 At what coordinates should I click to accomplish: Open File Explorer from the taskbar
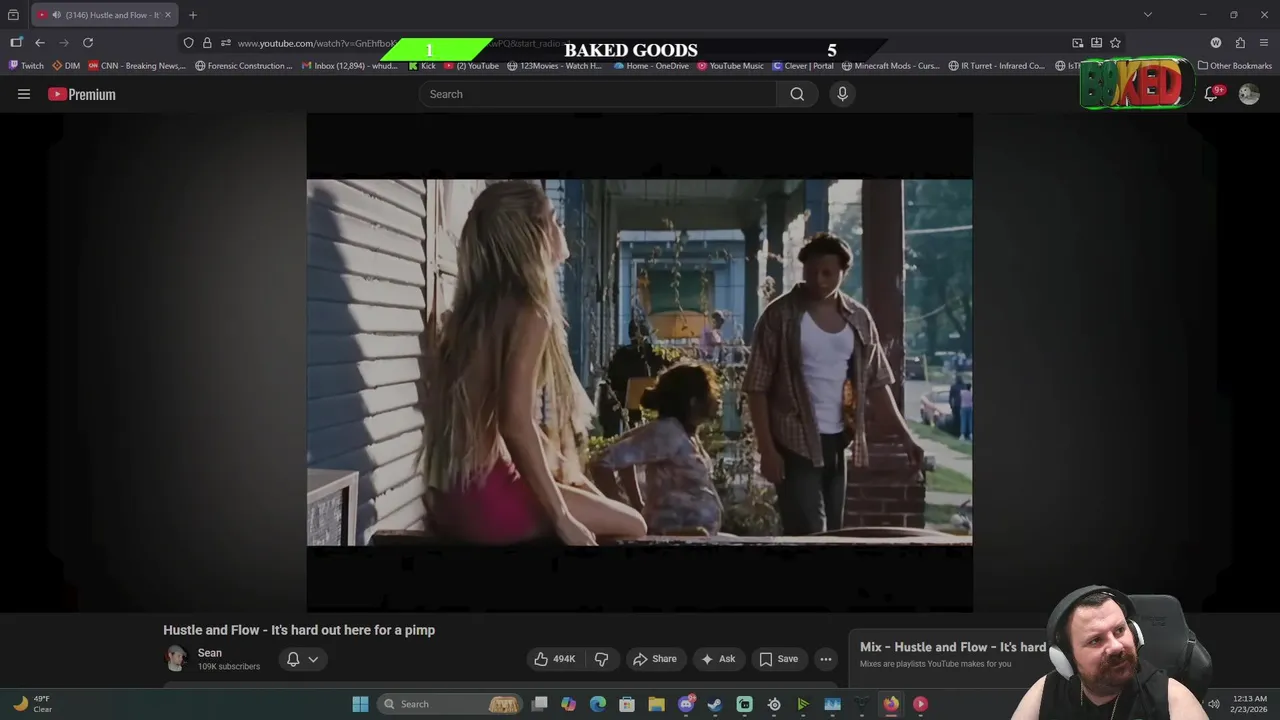tap(656, 704)
